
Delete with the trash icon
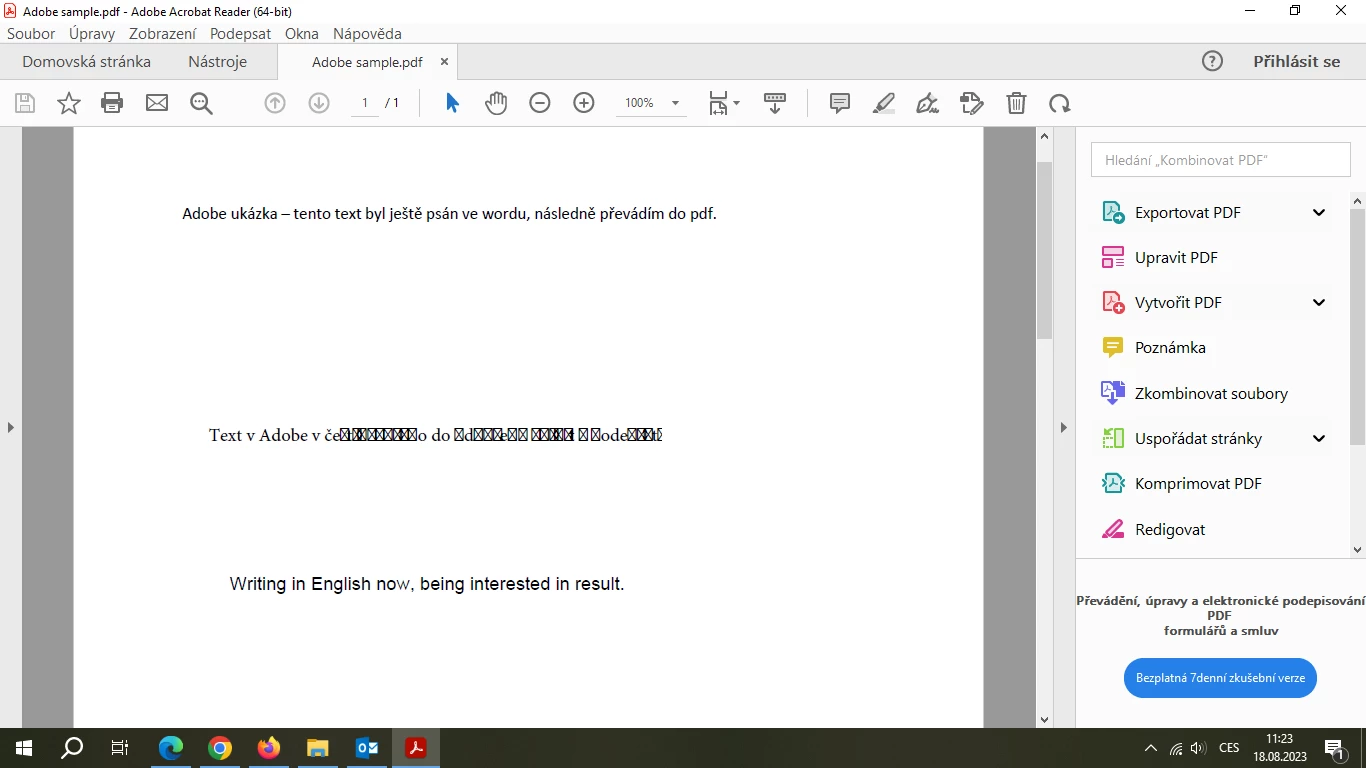point(1016,103)
